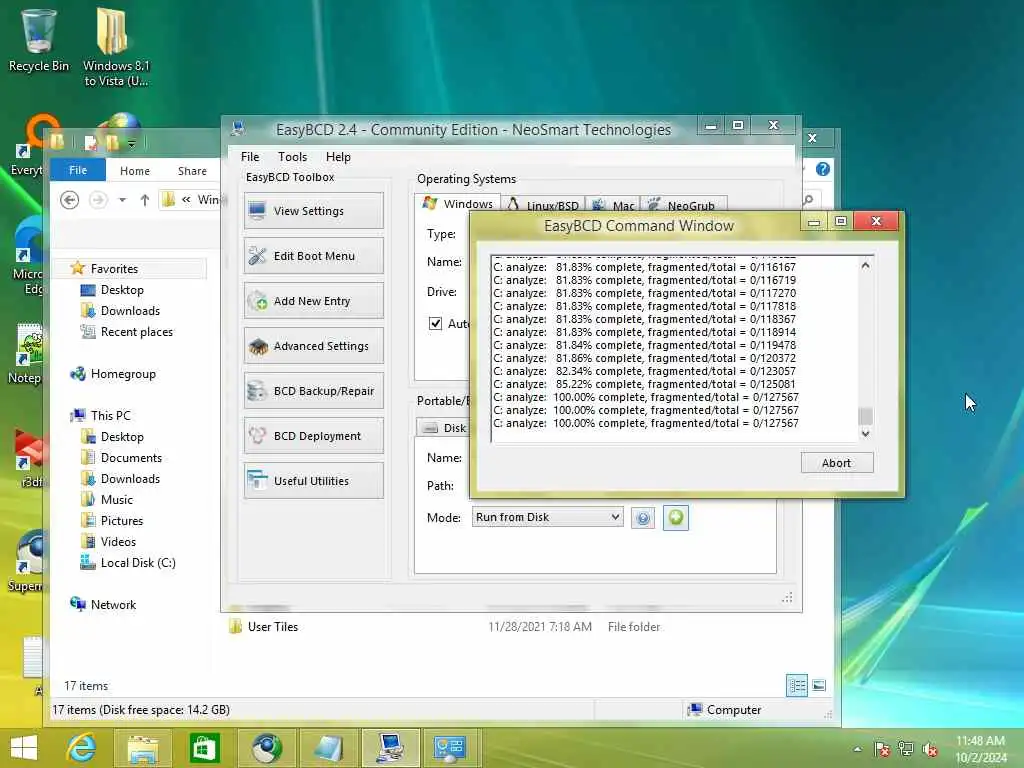The image size is (1024, 768).
Task: Open Explorer help question mark icon
Action: pos(823,169)
